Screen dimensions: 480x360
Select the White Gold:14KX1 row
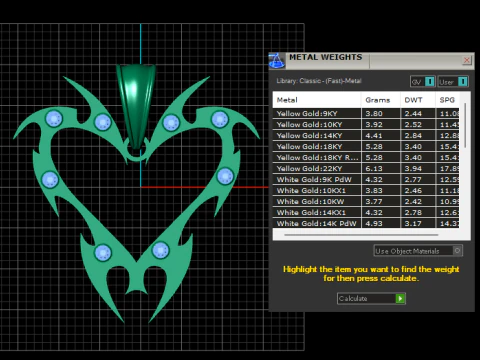coord(366,212)
